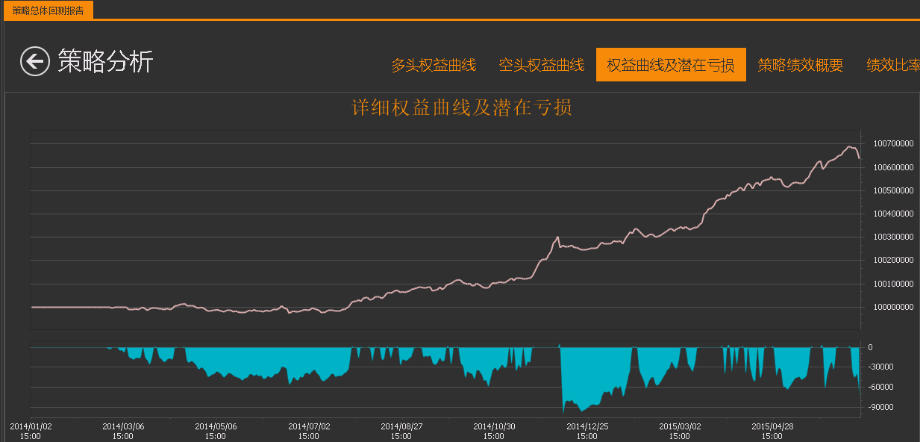Select the 策略总体回测报告 window tab
Image resolution: width=920 pixels, height=442 pixels.
[48, 10]
